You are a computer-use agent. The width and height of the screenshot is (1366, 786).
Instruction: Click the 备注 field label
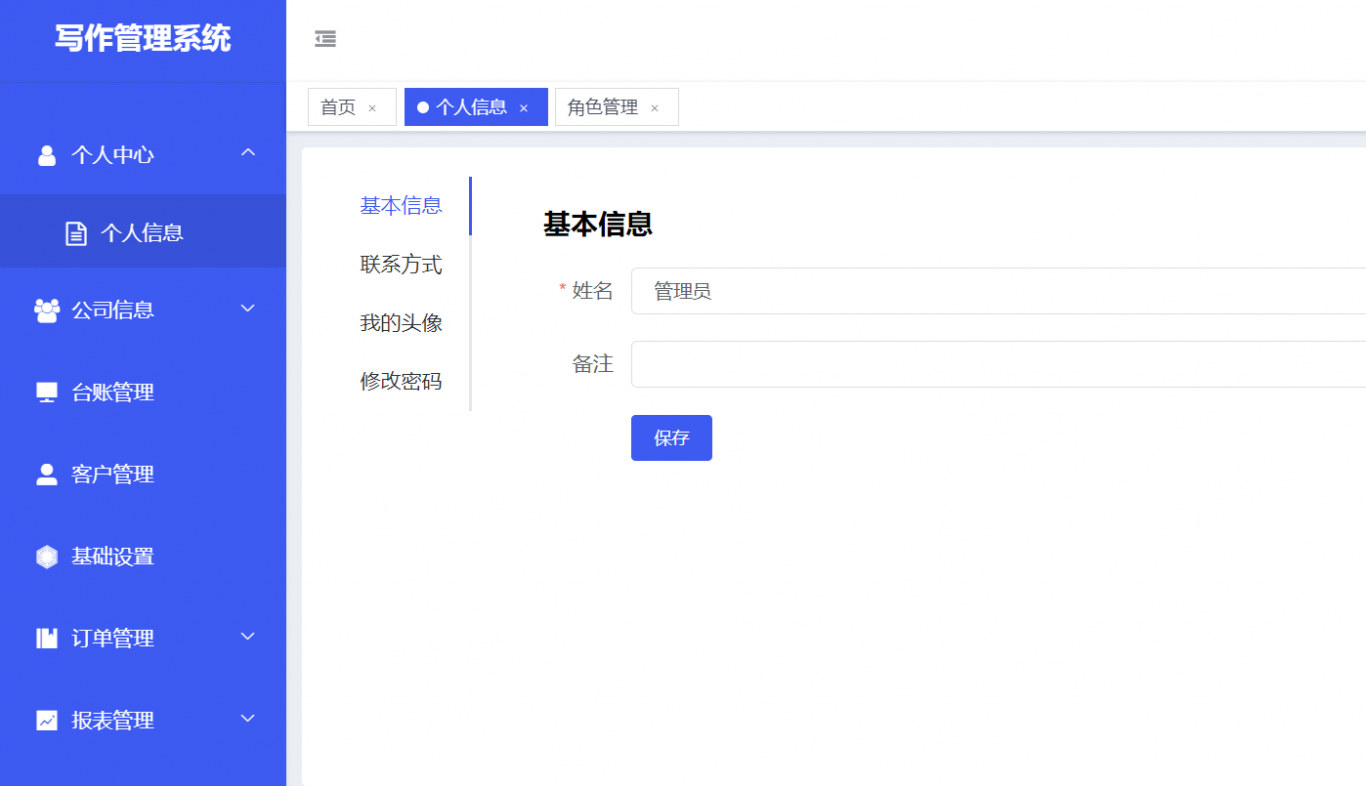point(592,364)
